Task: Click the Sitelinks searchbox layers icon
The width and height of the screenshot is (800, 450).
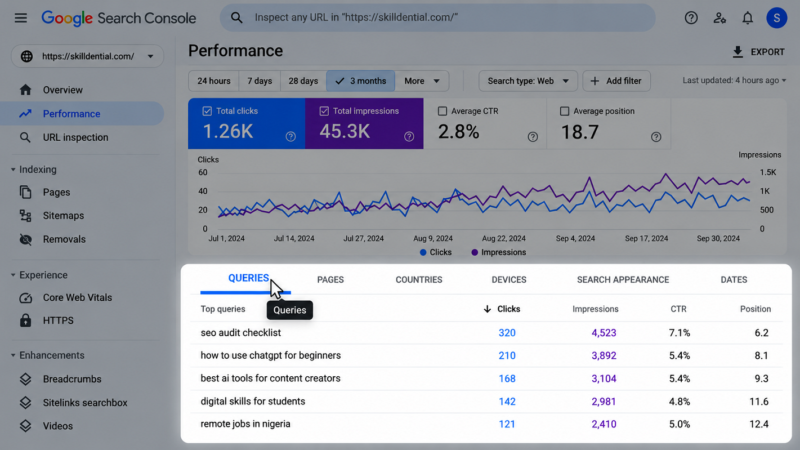Action: click(x=26, y=403)
